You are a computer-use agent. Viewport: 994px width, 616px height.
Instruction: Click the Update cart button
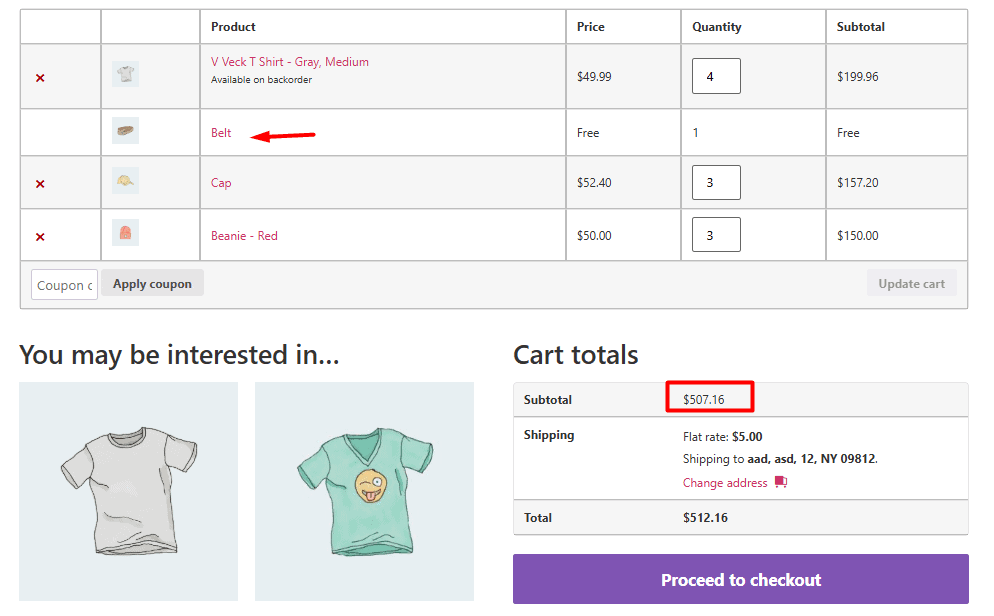(911, 283)
